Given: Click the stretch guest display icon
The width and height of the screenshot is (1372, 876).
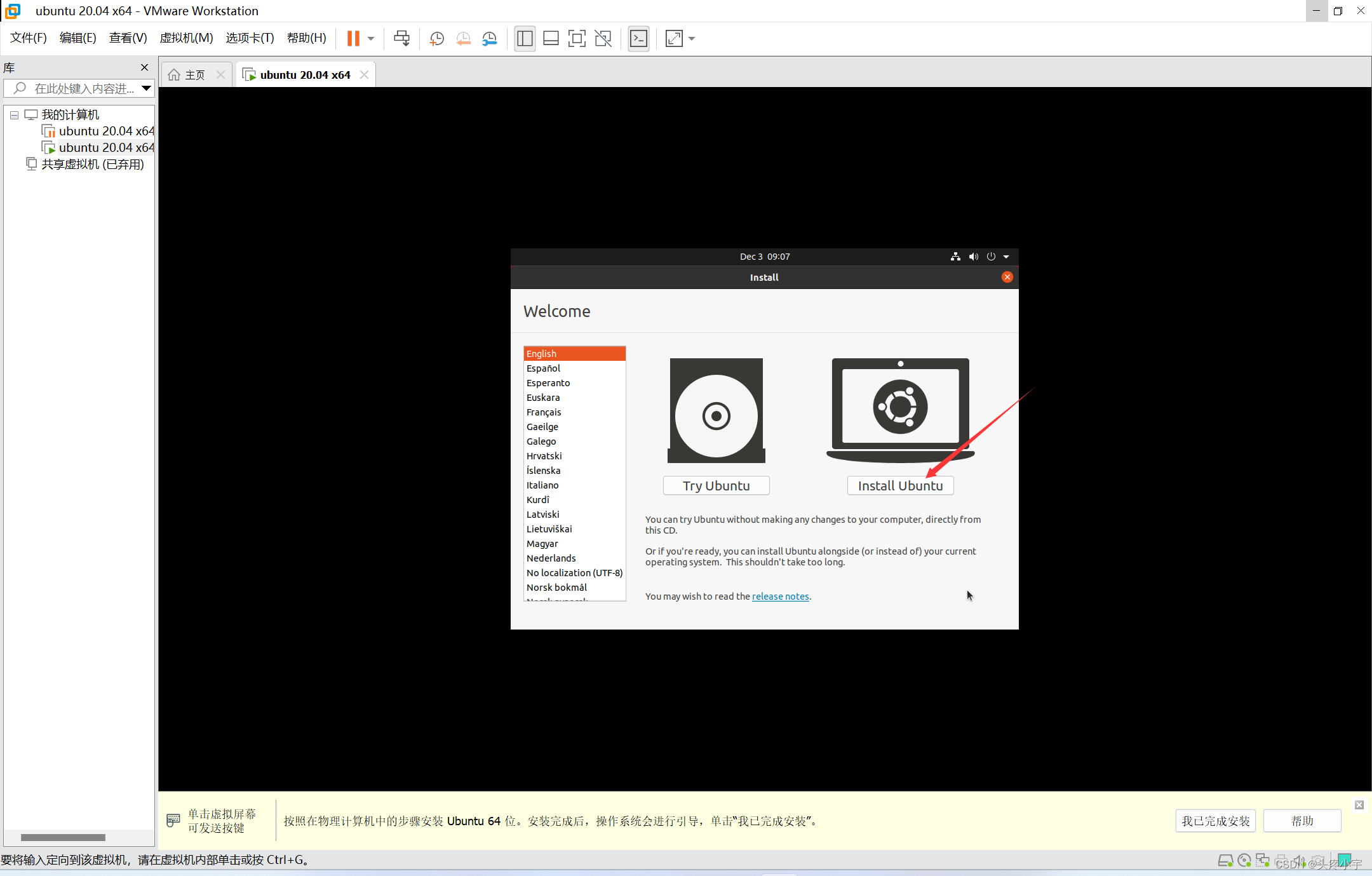Looking at the screenshot, I should click(674, 39).
